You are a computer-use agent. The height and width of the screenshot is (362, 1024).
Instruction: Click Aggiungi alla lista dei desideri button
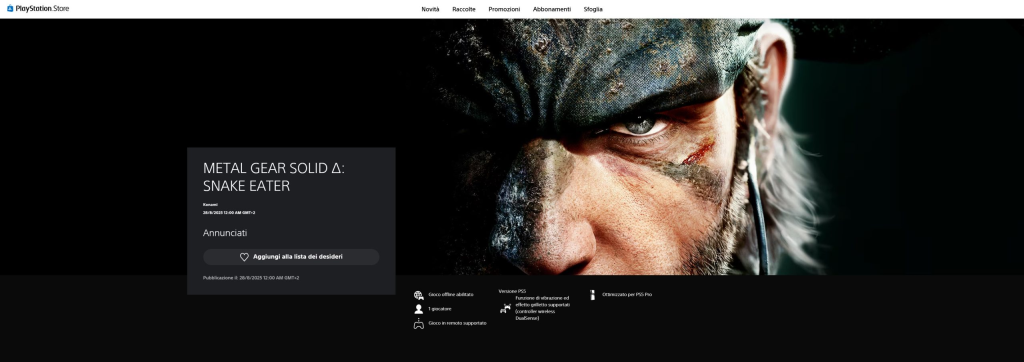point(291,257)
